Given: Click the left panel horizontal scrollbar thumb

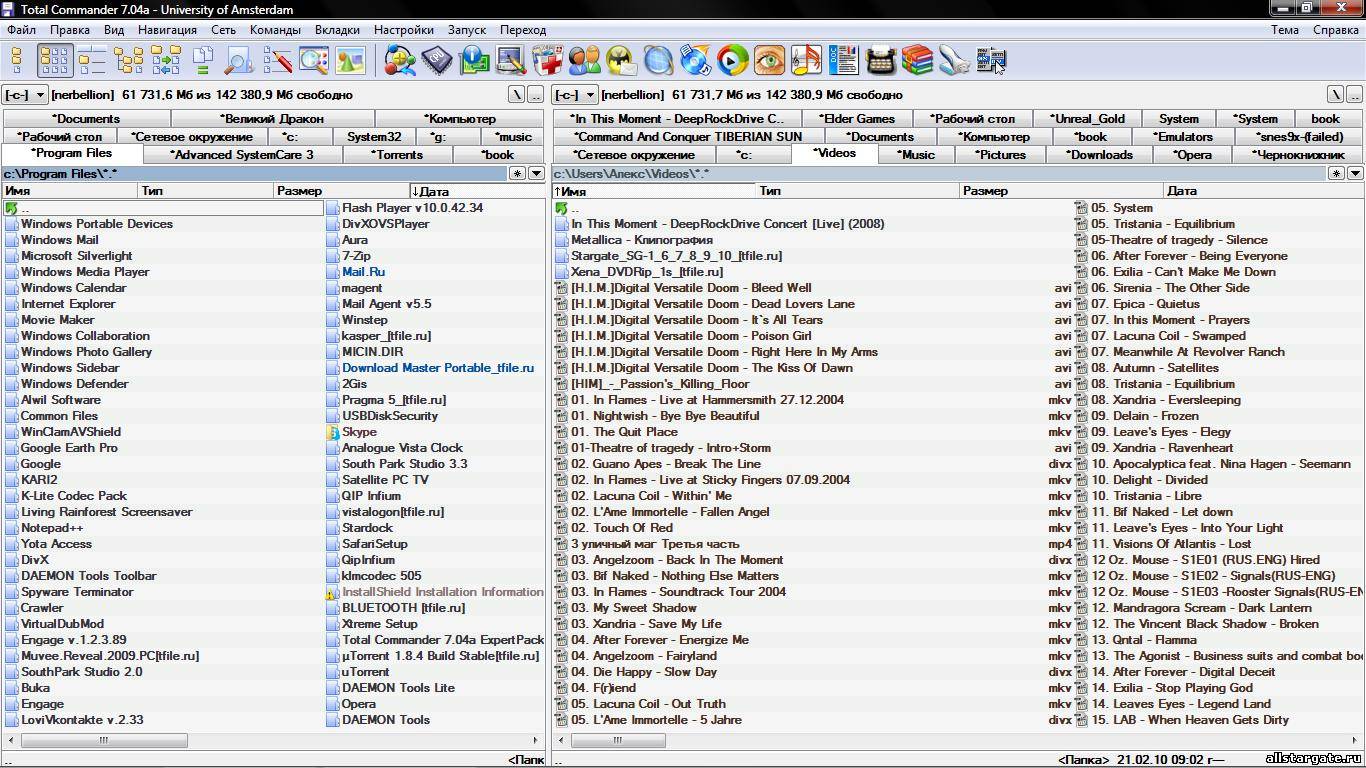Looking at the screenshot, I should tap(103, 741).
